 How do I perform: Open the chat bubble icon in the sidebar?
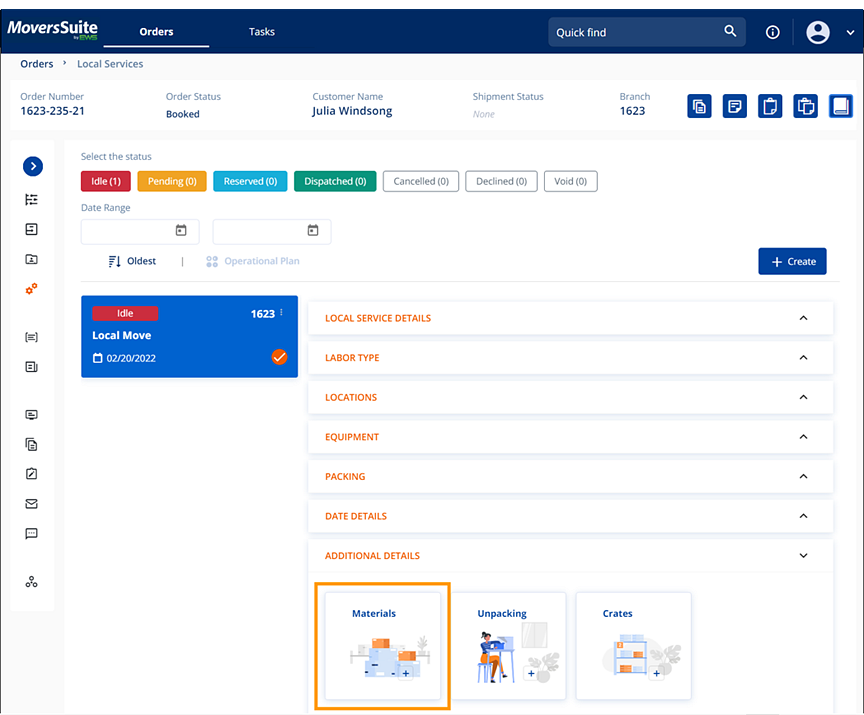click(x=32, y=534)
